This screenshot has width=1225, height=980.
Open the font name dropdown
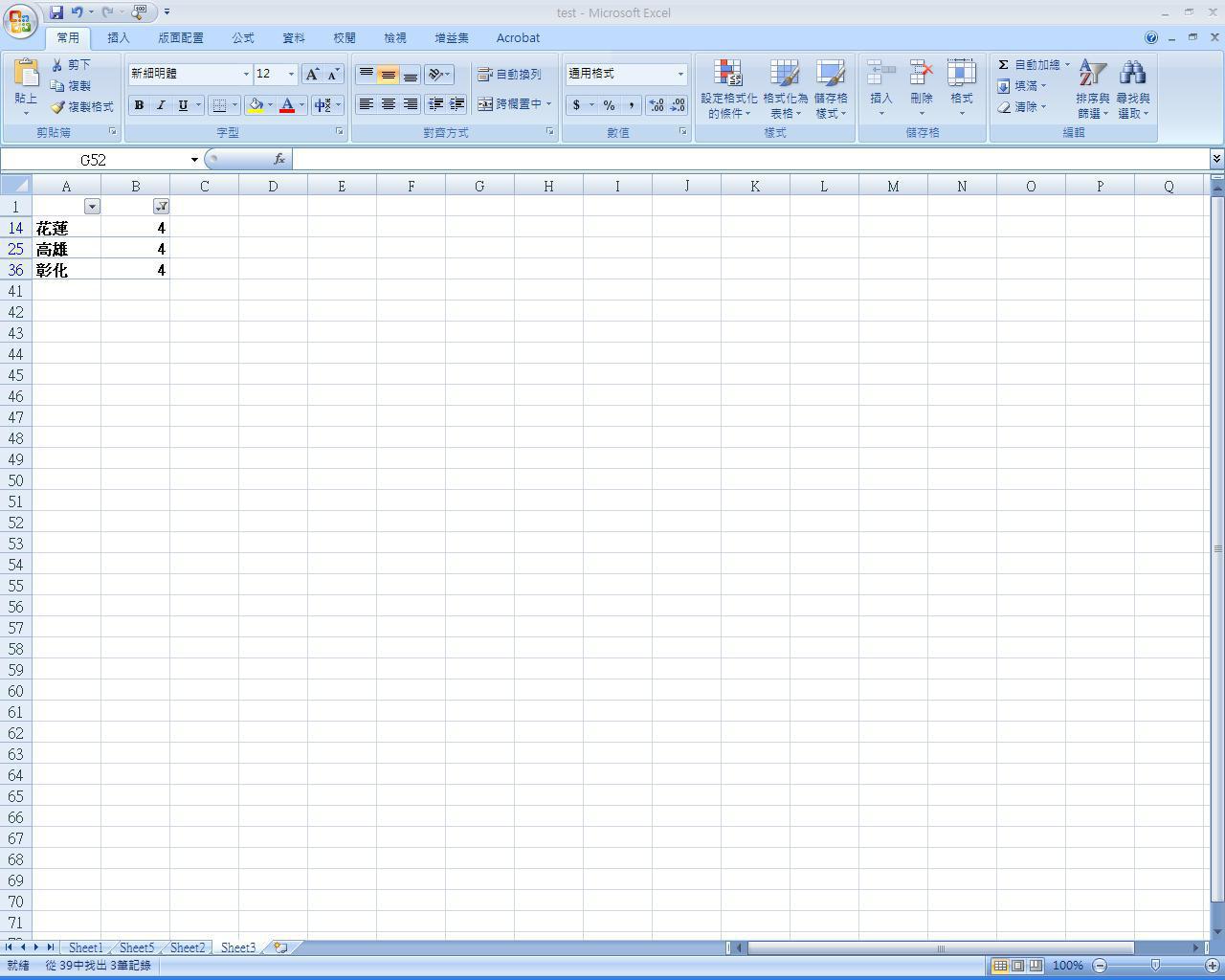pos(246,75)
